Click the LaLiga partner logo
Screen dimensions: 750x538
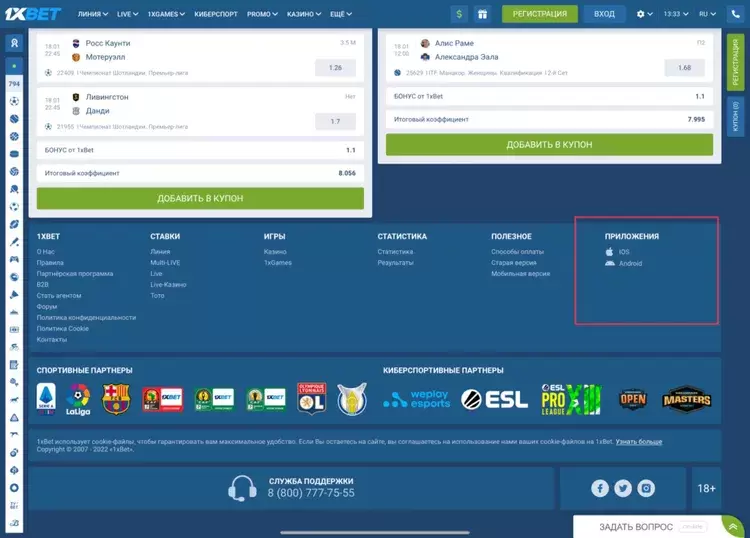tap(78, 399)
